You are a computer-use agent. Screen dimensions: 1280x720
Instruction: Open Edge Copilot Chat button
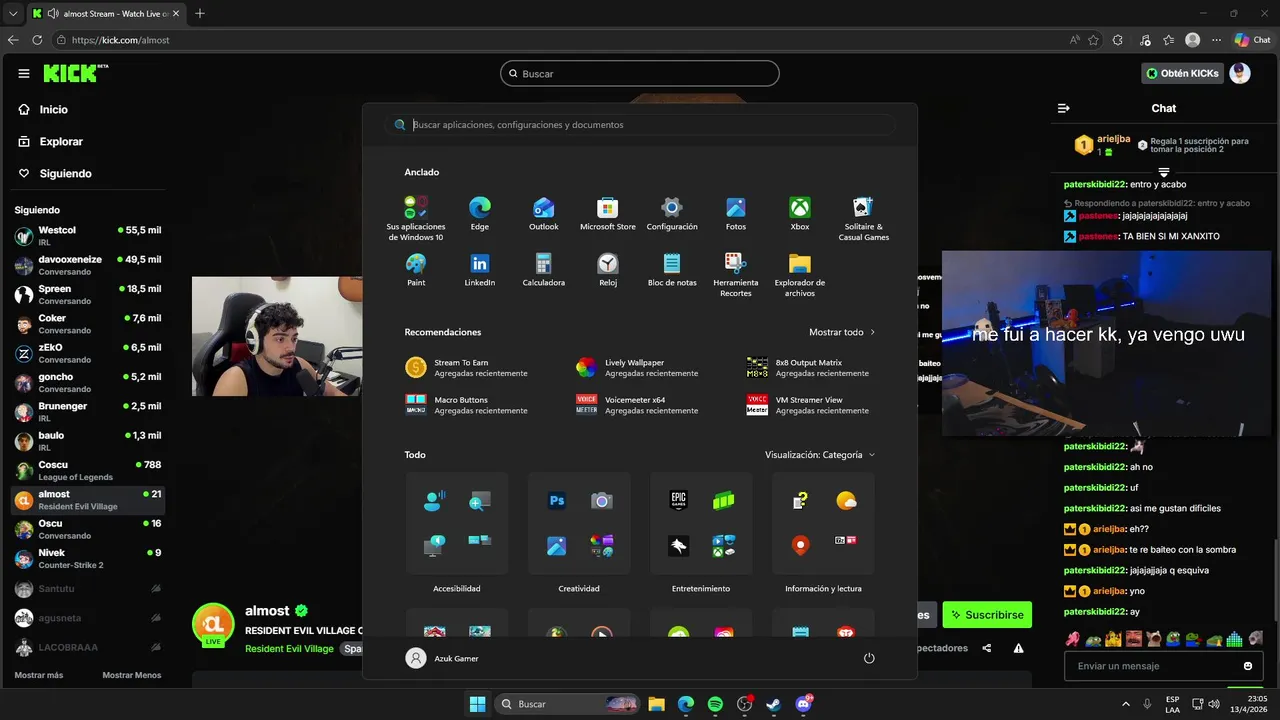pos(1252,40)
